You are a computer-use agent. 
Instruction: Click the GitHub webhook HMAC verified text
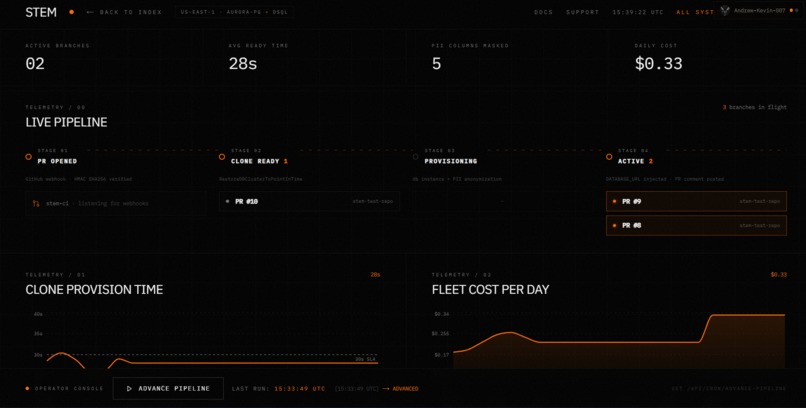(x=79, y=179)
